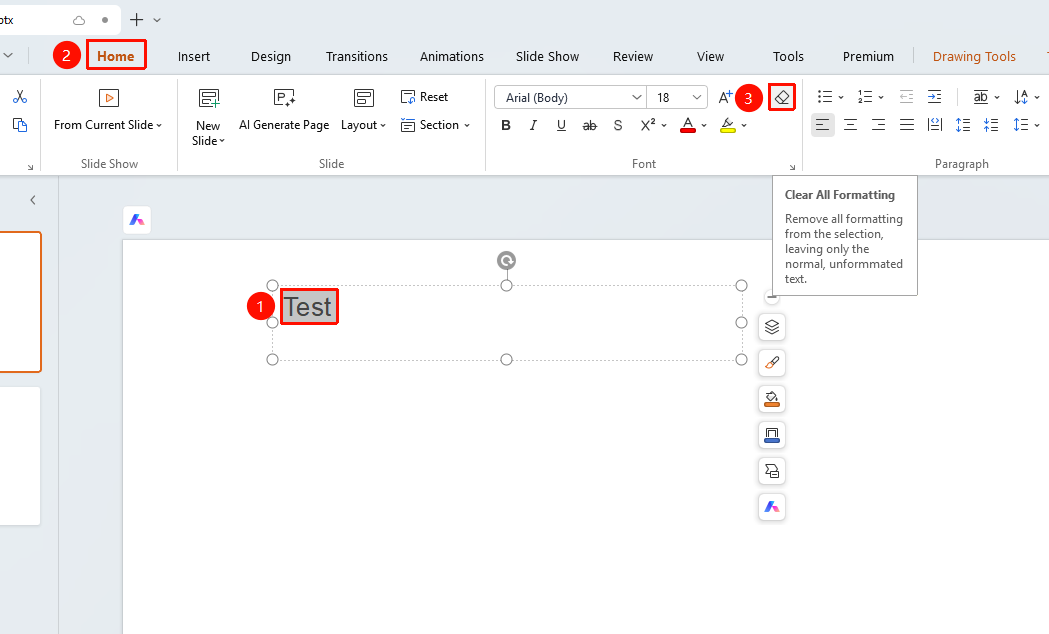Apply numbered list using the numbering icon
Screen dimensions: 1049x634
point(865,97)
